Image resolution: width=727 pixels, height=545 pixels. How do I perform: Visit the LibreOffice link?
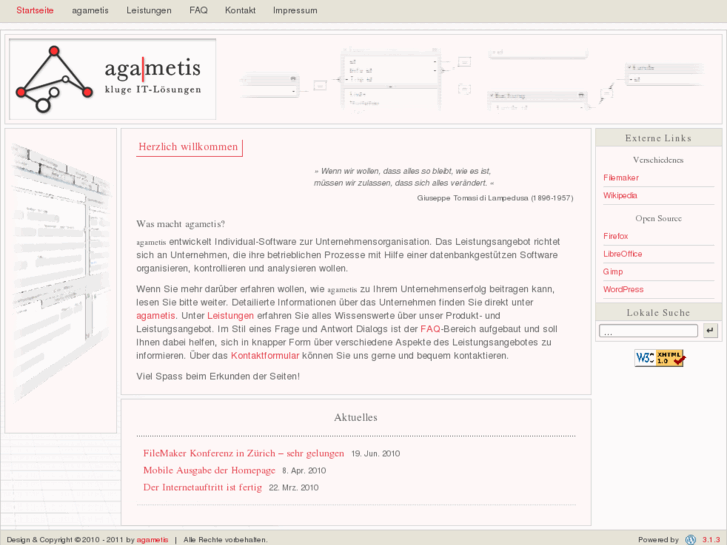click(x=622, y=254)
